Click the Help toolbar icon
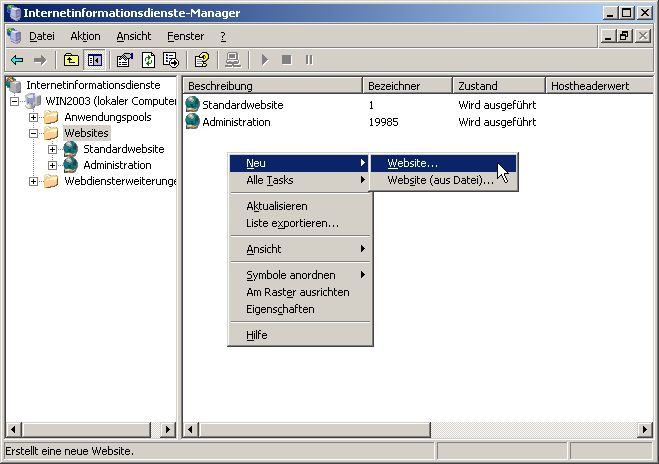The width and height of the screenshot is (659, 464). point(201,60)
